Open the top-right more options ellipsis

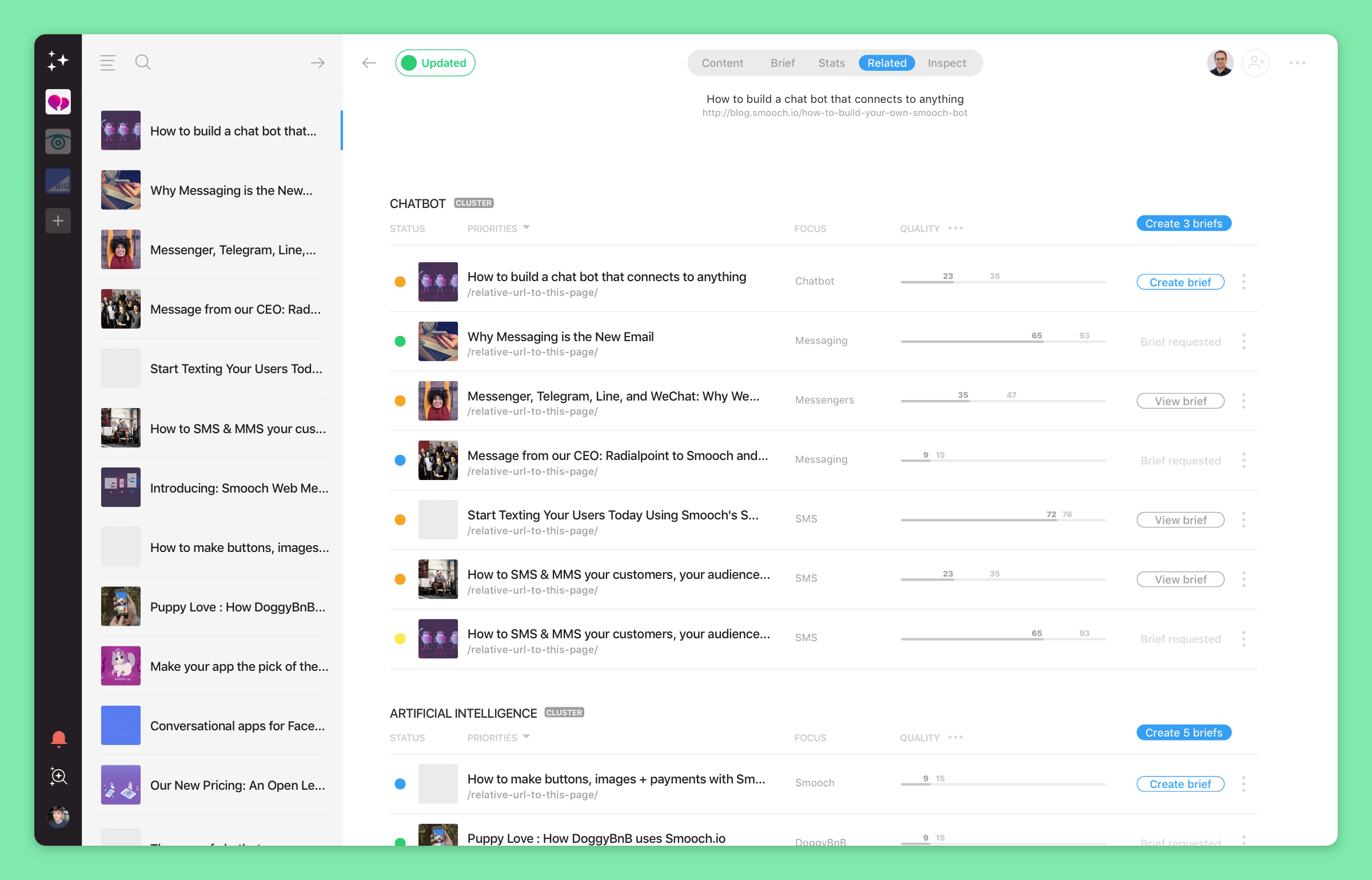click(x=1297, y=63)
